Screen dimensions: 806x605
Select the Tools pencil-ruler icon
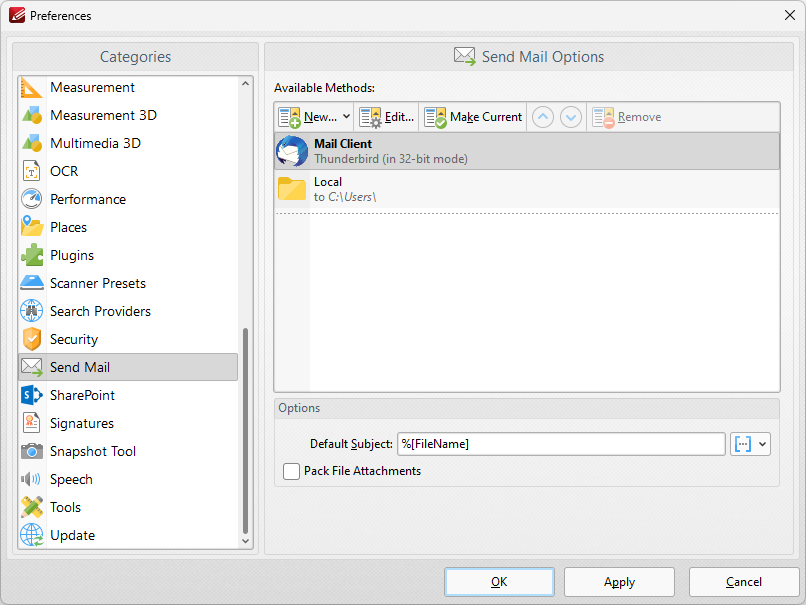(31, 507)
